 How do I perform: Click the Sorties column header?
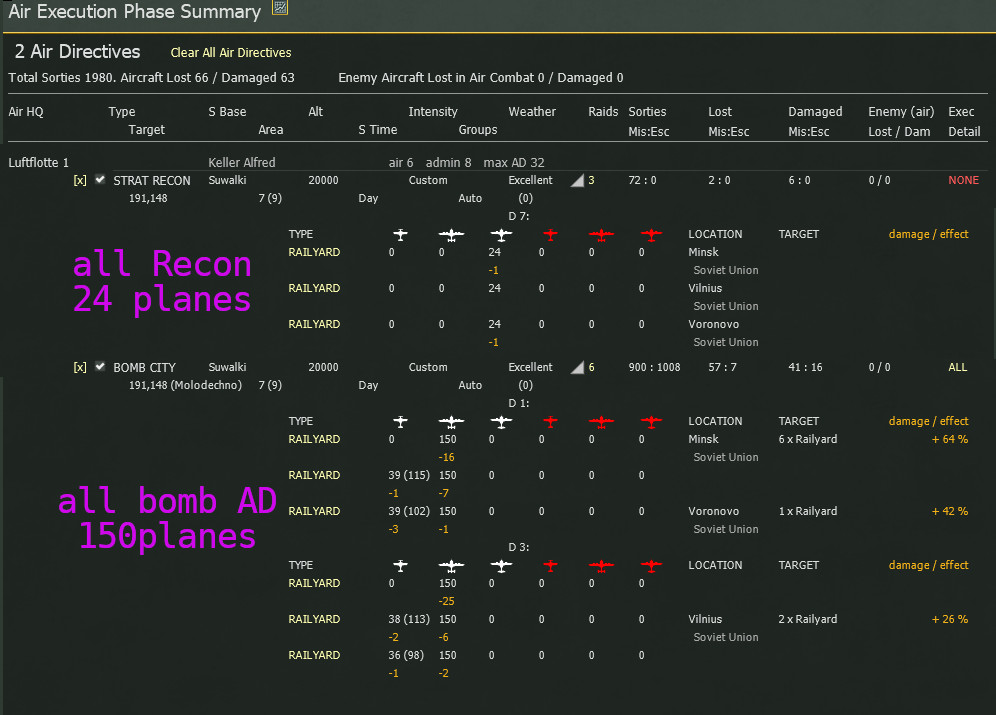click(x=647, y=112)
